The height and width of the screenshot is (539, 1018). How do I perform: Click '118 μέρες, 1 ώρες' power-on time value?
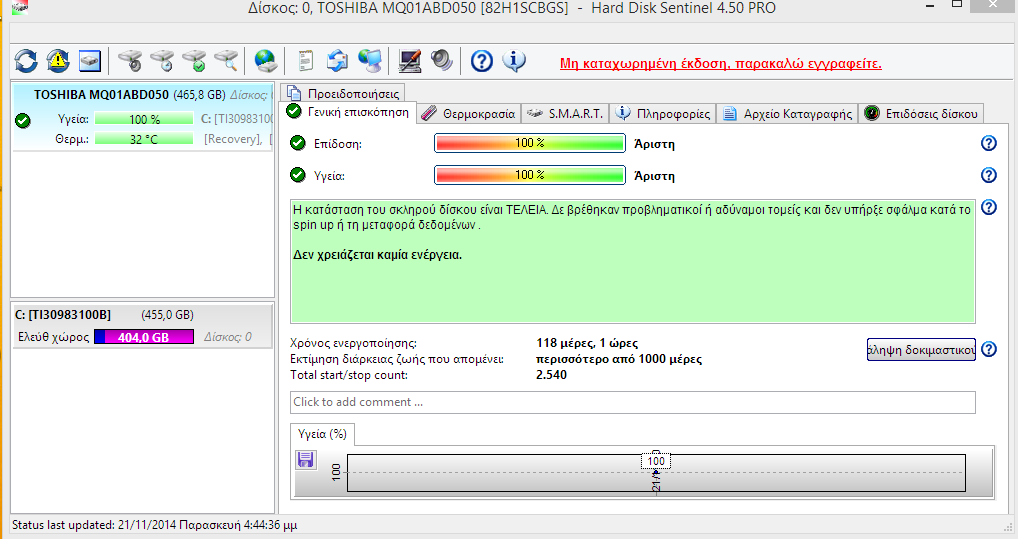[x=587, y=343]
